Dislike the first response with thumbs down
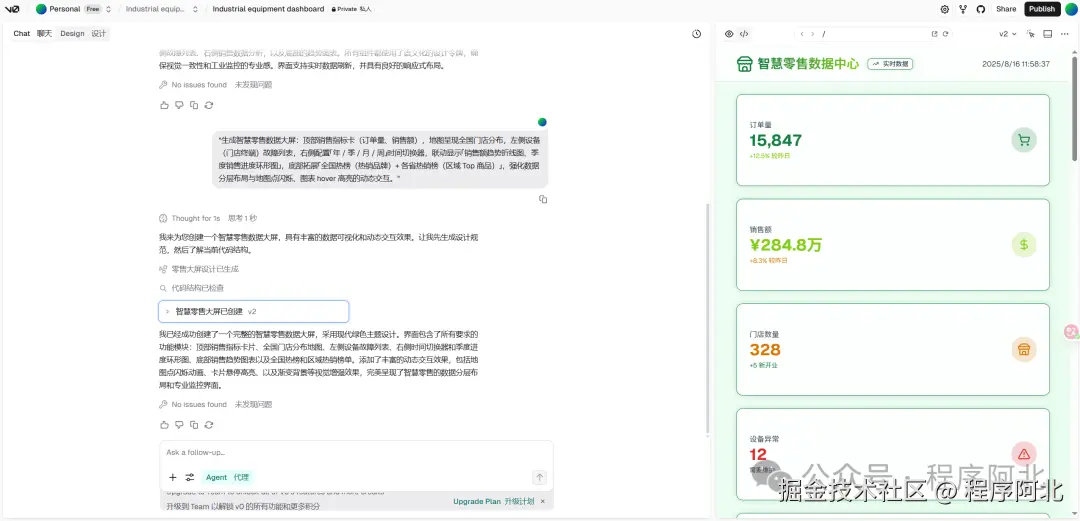Image resolution: width=1080 pixels, height=521 pixels. tap(179, 105)
